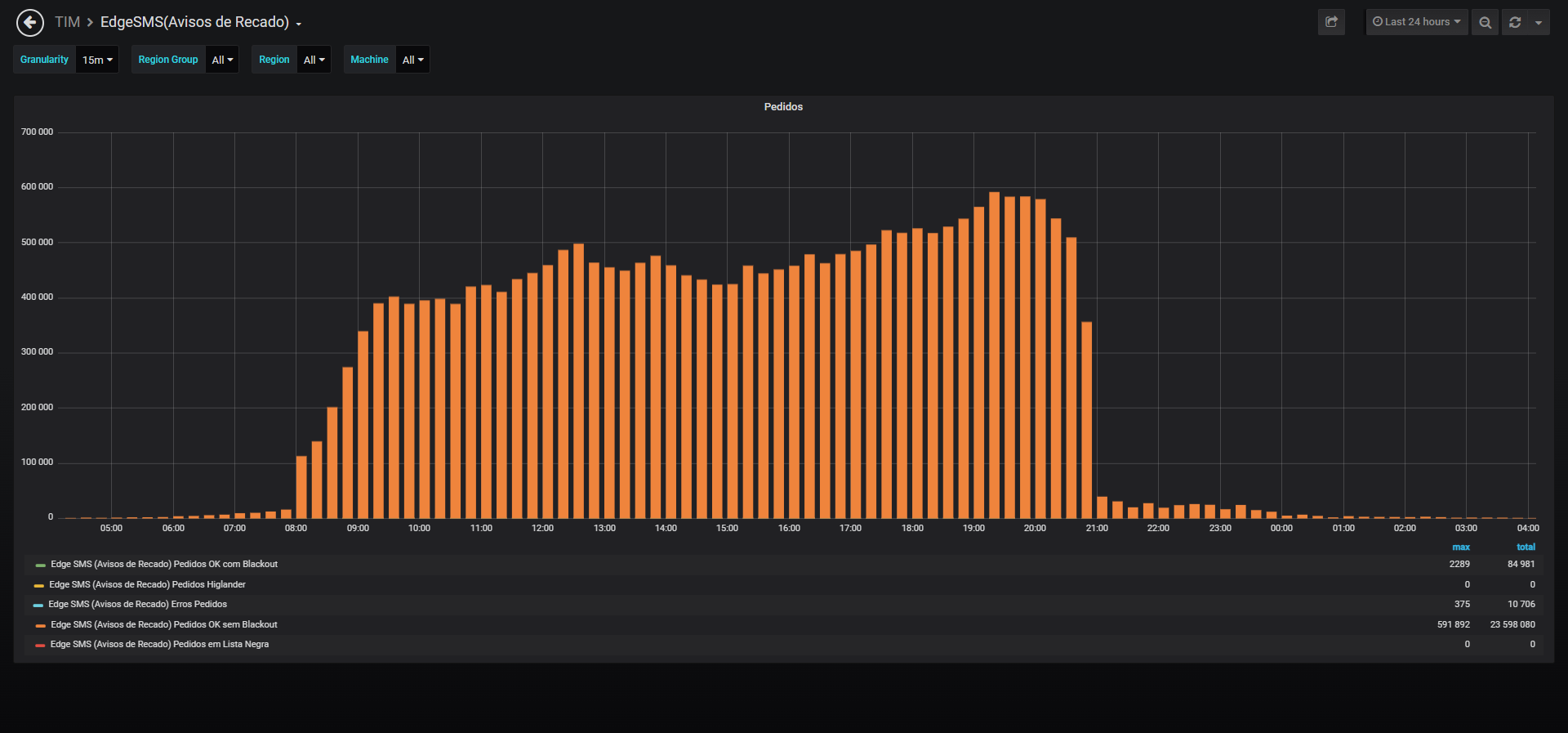Toggle the Pedidos Higlander legend series
The image size is (1568, 733).
[x=147, y=584]
